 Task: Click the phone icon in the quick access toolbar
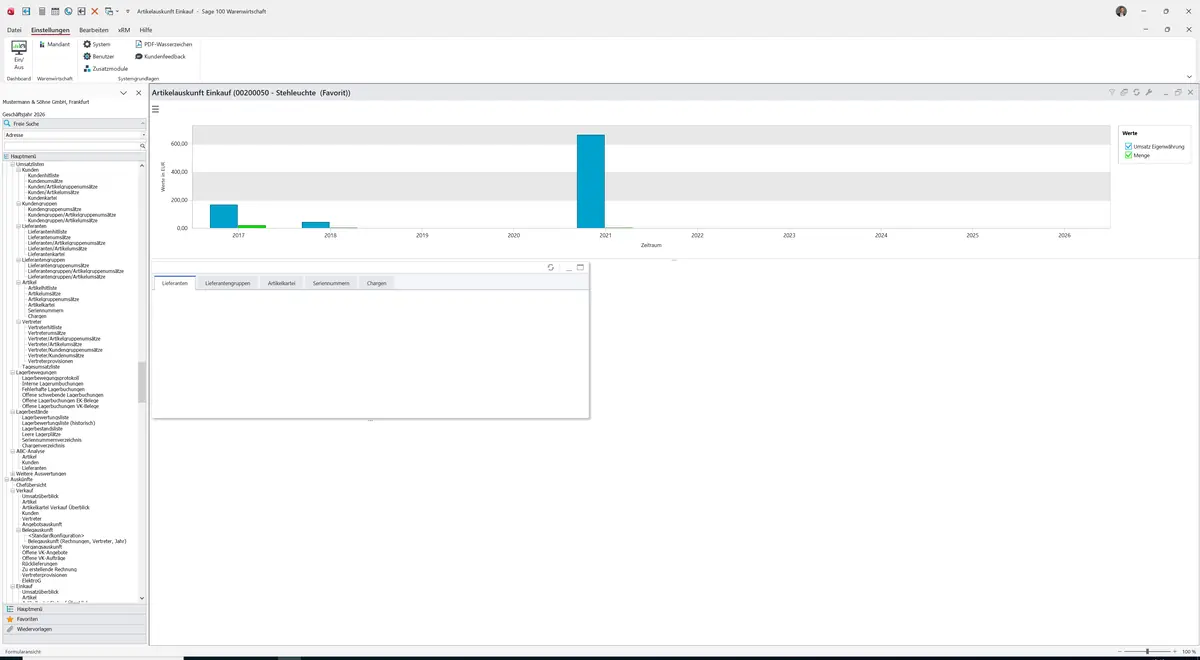68,11
